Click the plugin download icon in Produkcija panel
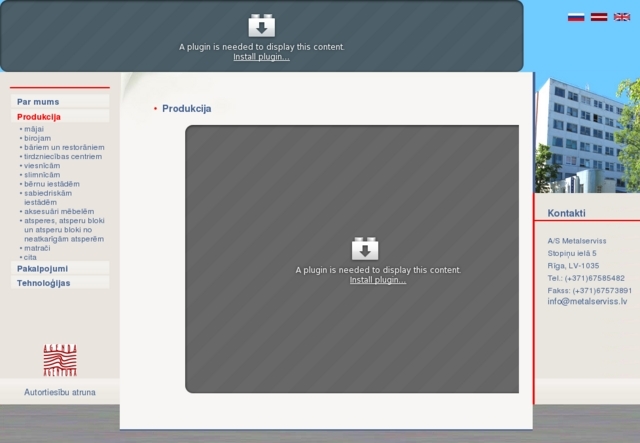 point(364,249)
